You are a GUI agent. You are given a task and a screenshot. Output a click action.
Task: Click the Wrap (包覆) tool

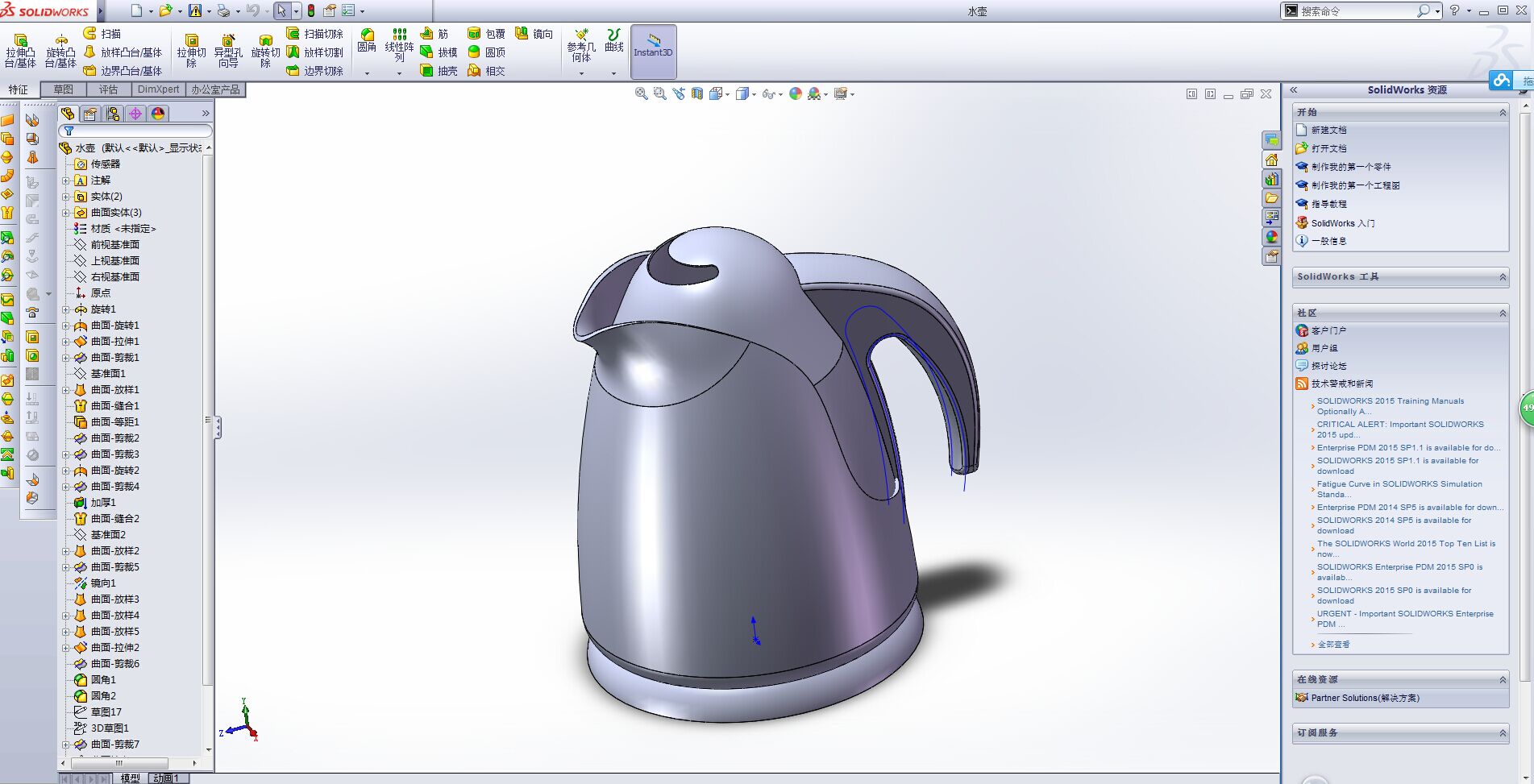[486, 34]
